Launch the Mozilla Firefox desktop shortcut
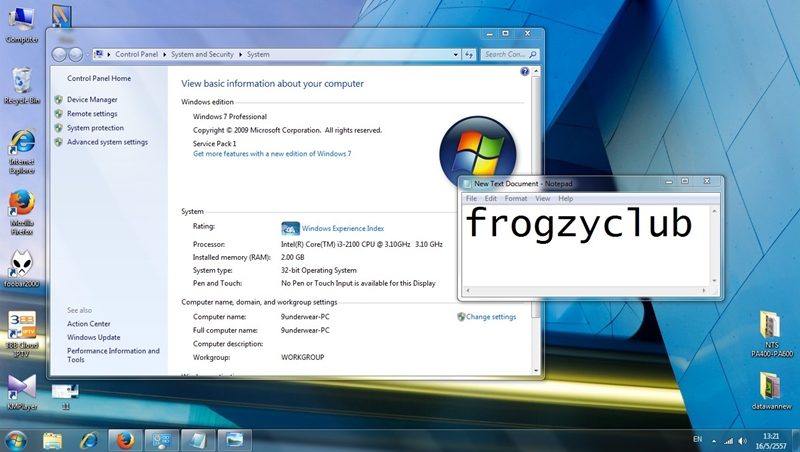The width and height of the screenshot is (800, 452). [21, 212]
